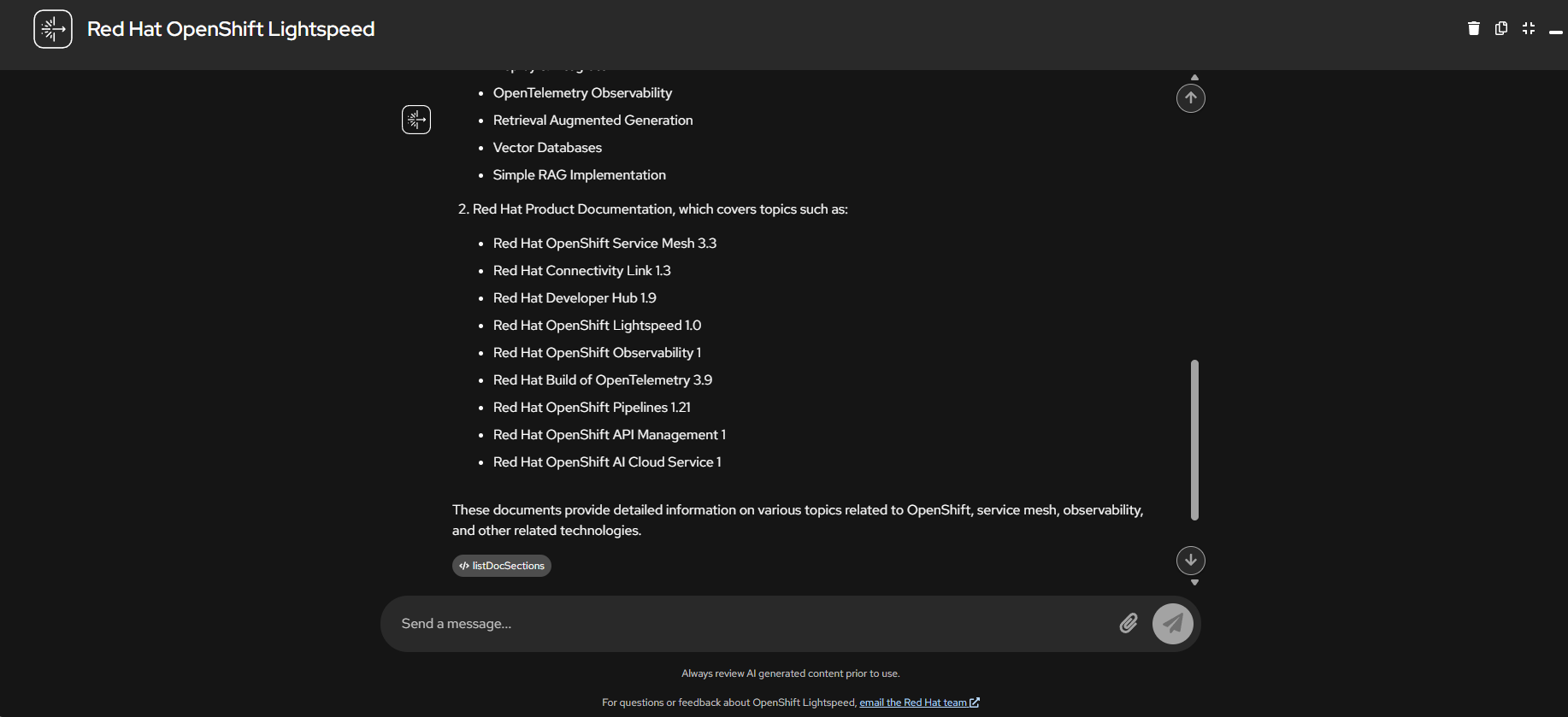This screenshot has height=717, width=1568.
Task: Click Red Hat Build of OpenTelemetry 3.9
Action: (x=603, y=380)
